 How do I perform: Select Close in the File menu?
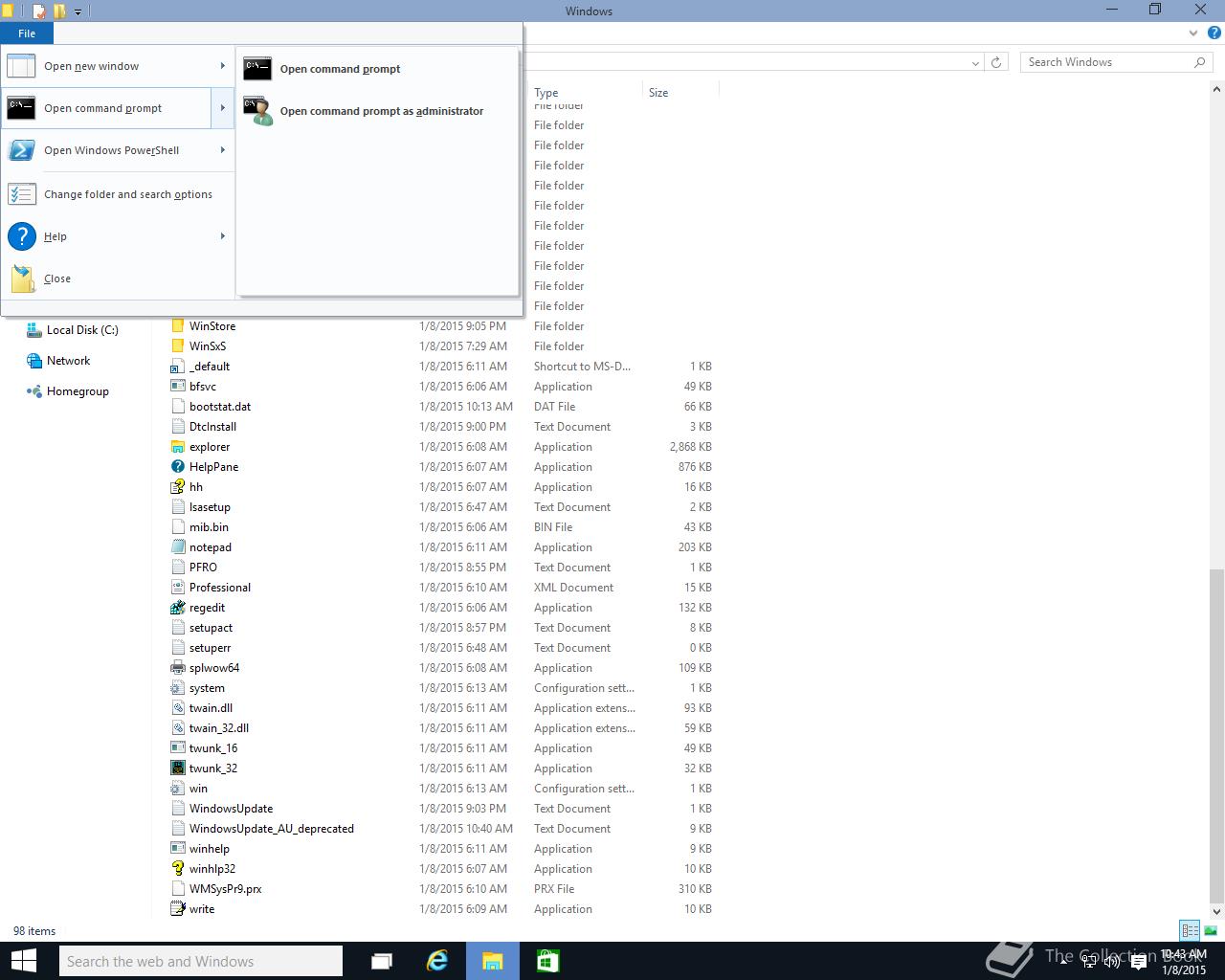coord(118,278)
